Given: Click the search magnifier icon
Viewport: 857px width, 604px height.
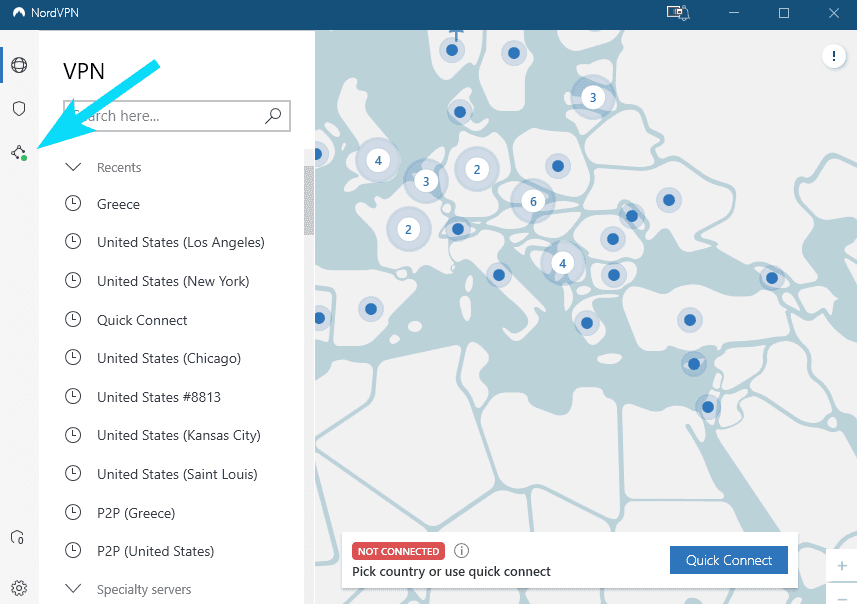Looking at the screenshot, I should pos(273,115).
